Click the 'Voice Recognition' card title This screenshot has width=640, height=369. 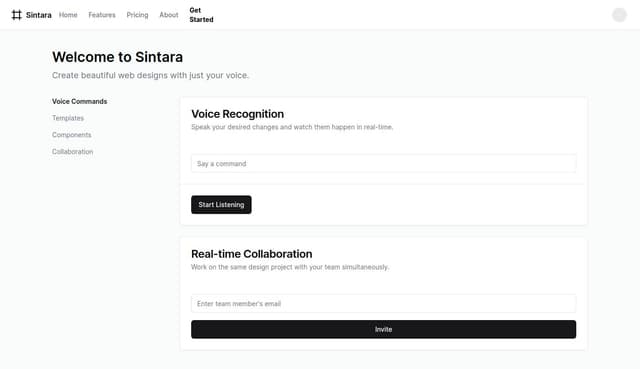click(x=238, y=114)
